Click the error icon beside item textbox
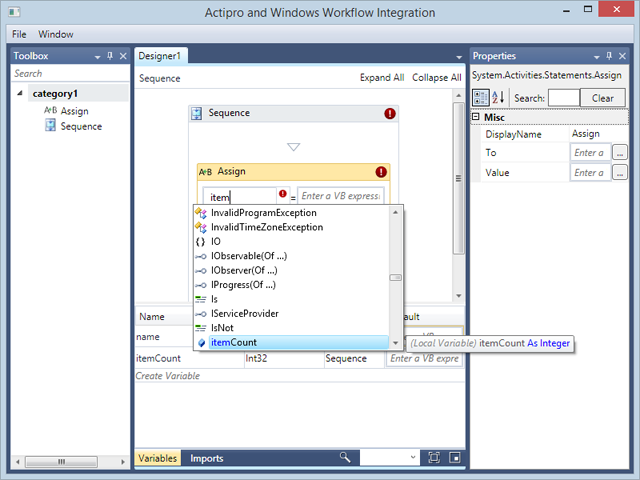Viewport: 640px width, 480px height. (282, 193)
